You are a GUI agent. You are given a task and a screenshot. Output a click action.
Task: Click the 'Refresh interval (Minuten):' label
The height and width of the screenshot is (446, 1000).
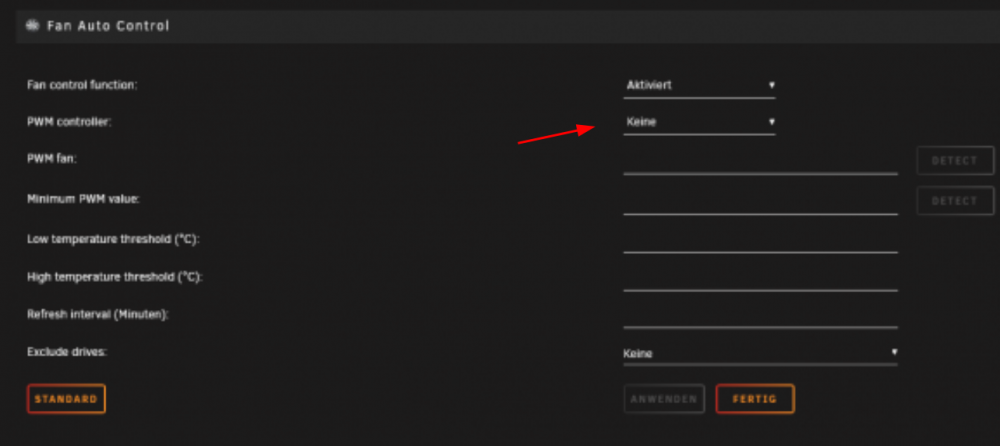(98, 315)
